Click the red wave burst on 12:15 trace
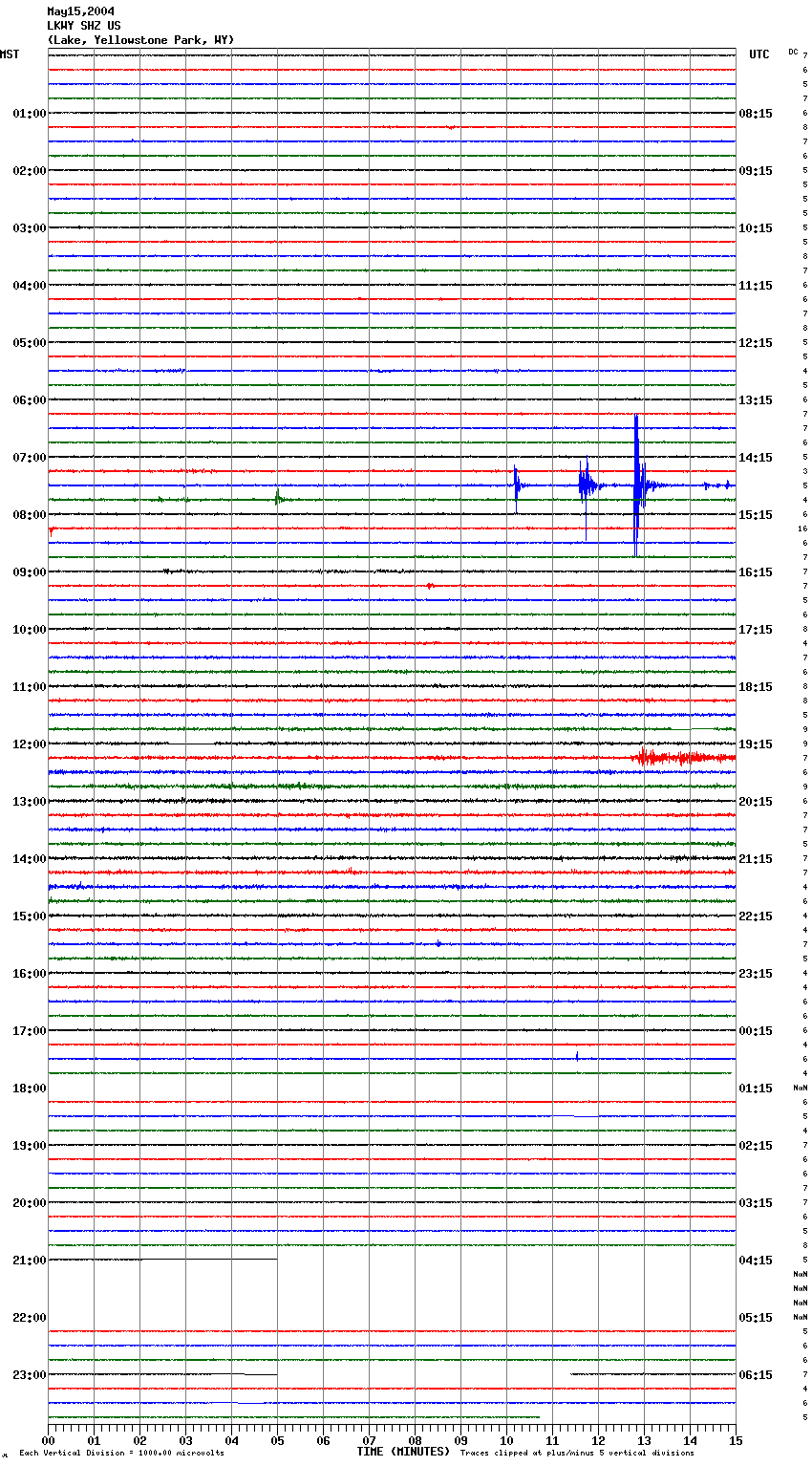 point(683,758)
